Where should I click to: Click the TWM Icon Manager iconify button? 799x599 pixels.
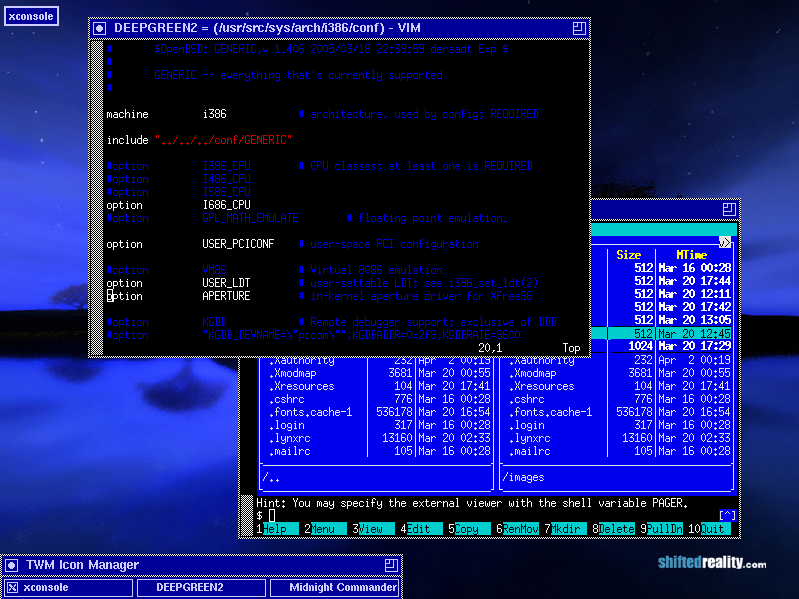(x=10, y=566)
